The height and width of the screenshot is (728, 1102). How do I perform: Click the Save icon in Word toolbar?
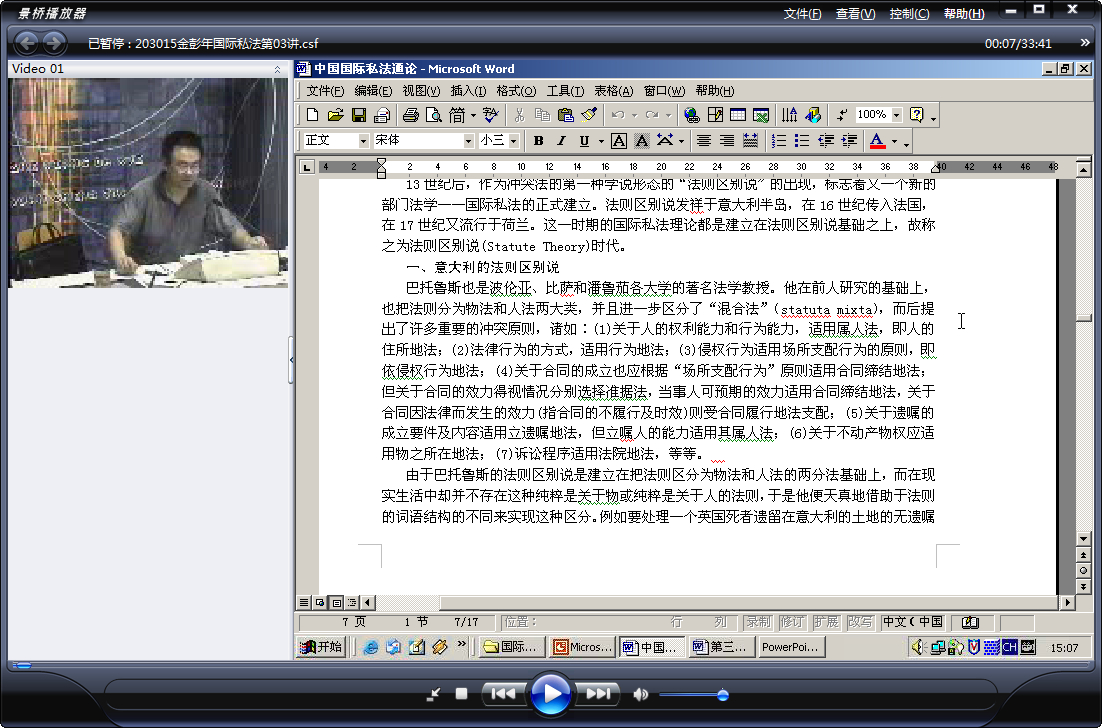(x=358, y=115)
